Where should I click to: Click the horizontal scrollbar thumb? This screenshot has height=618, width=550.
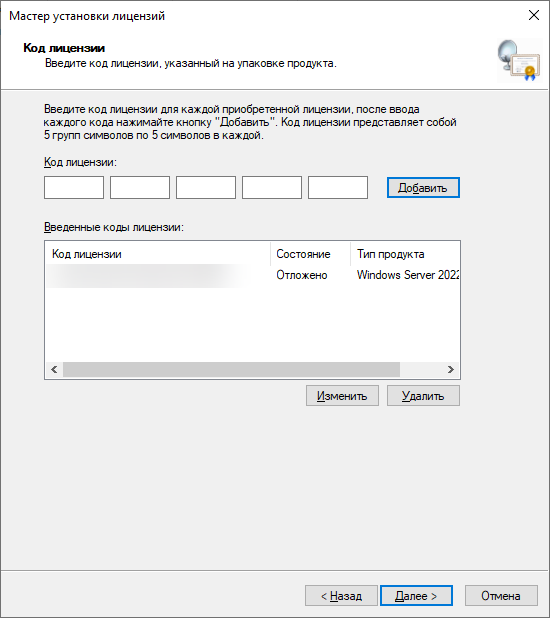point(231,370)
